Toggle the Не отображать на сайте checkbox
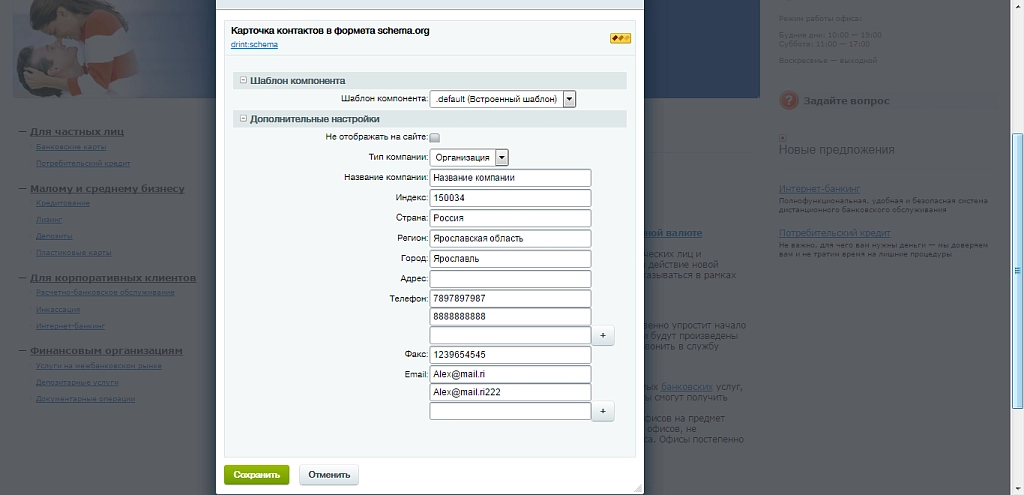The image size is (1024, 495). [x=435, y=138]
